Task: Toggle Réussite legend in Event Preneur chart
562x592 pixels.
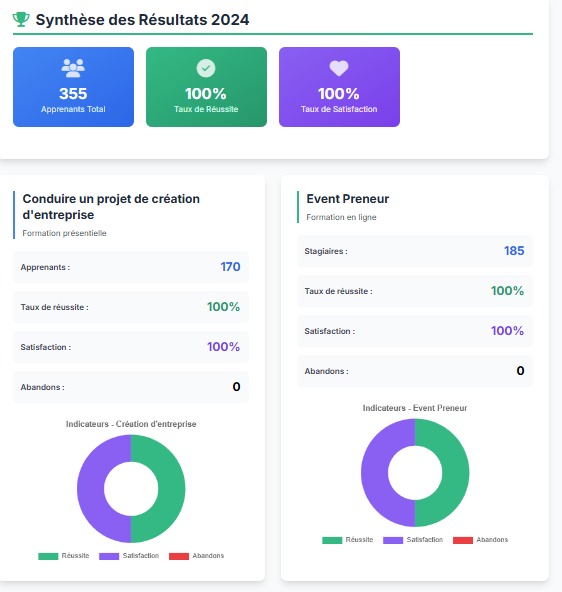Action: click(x=348, y=540)
